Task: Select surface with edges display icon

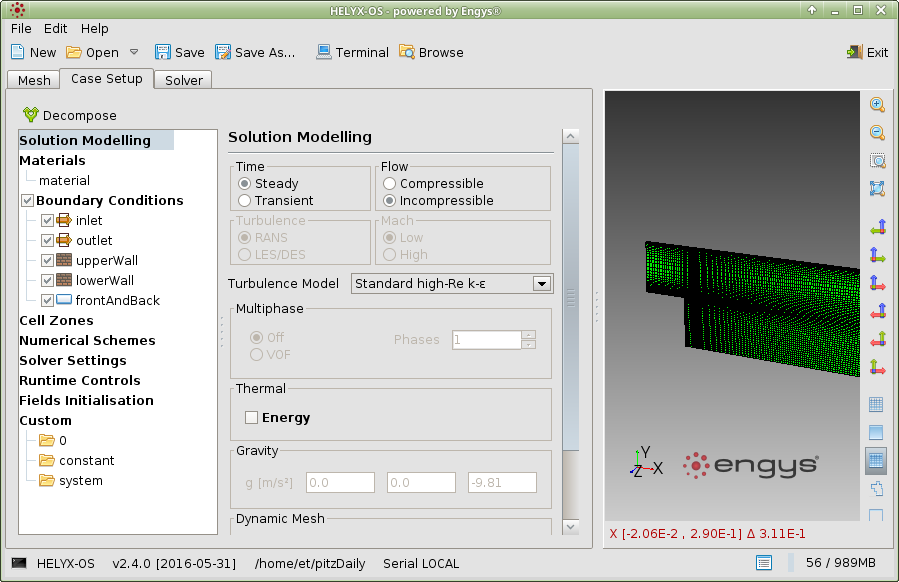Action: (x=876, y=460)
